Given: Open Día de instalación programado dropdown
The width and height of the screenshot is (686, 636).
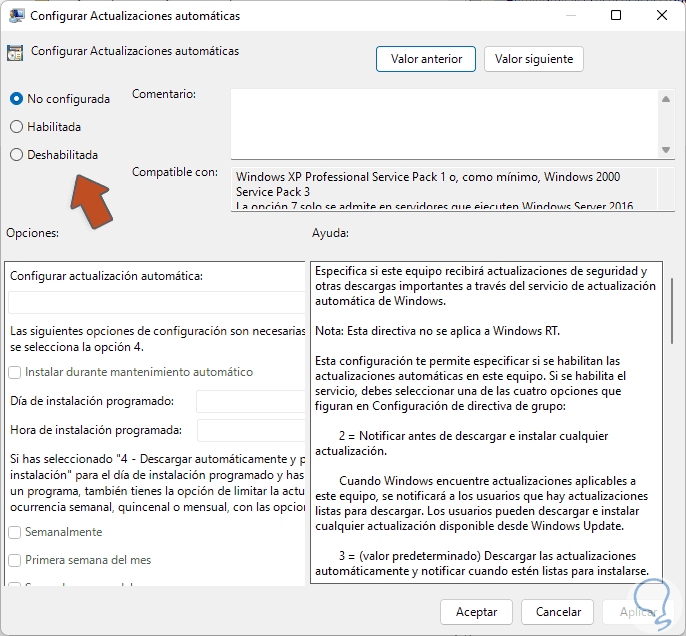Looking at the screenshot, I should click(x=251, y=402).
